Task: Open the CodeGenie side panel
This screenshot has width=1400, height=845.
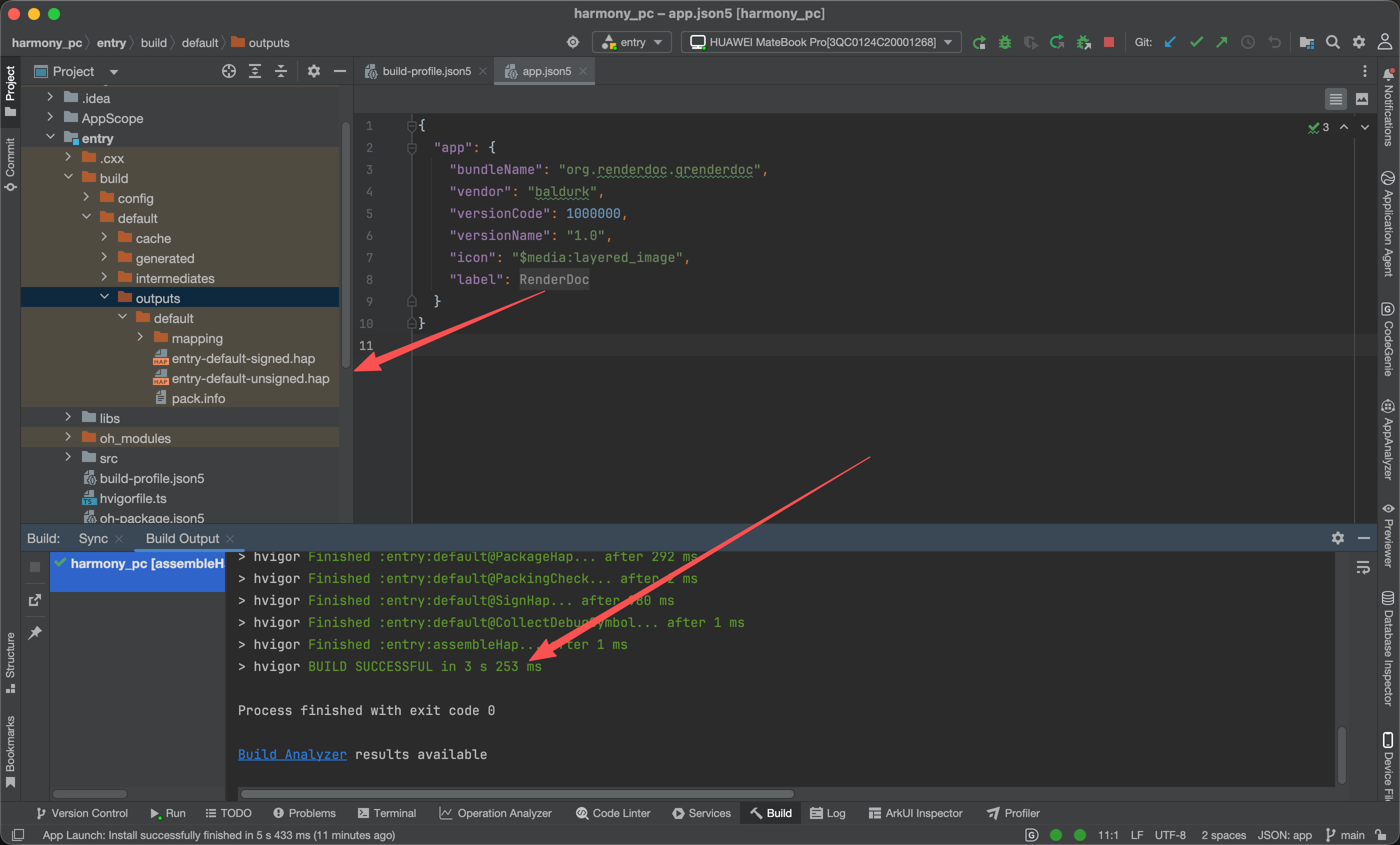Action: tap(1388, 339)
